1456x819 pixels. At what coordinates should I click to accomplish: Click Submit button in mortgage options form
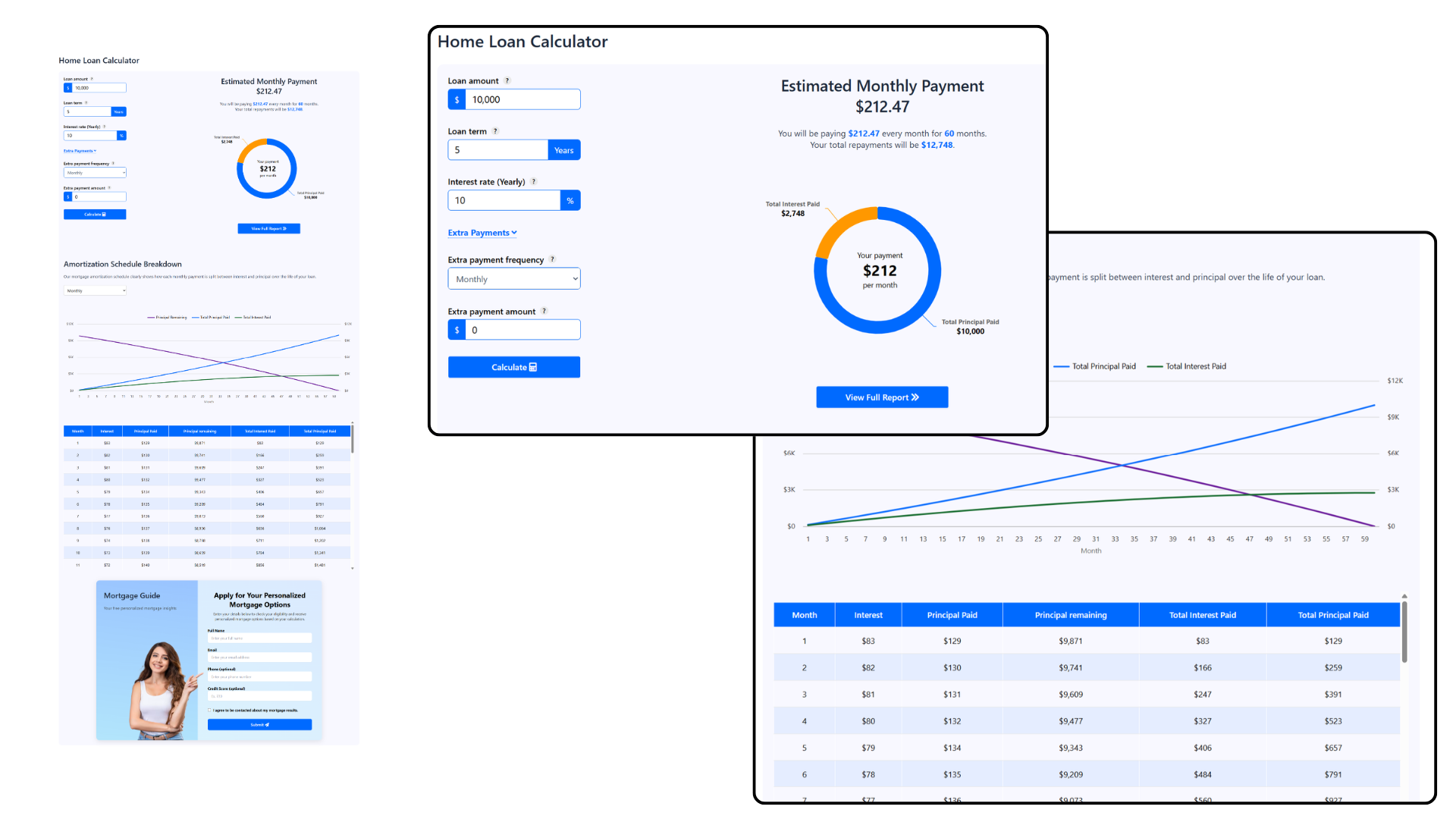coord(259,725)
